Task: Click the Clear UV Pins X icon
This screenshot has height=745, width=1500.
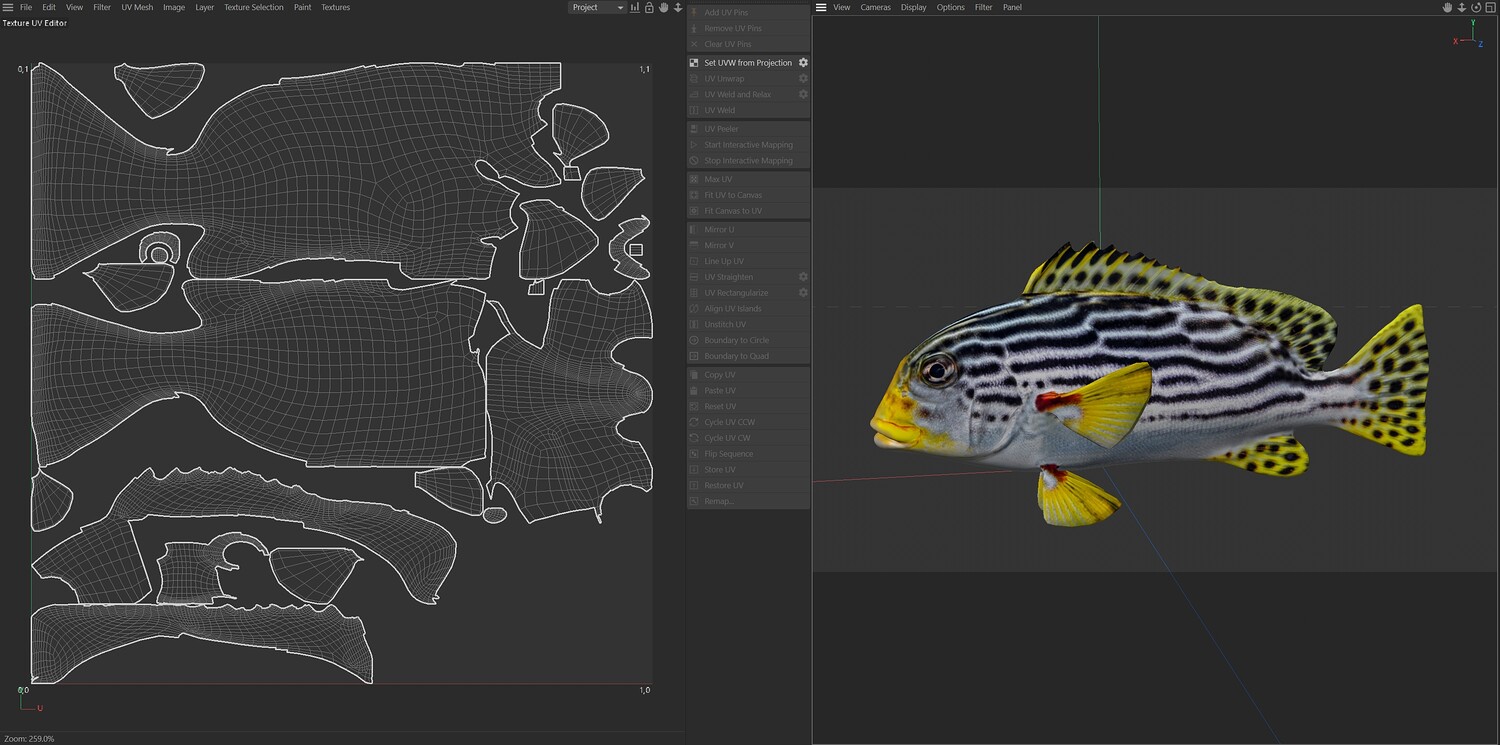Action: tap(695, 44)
